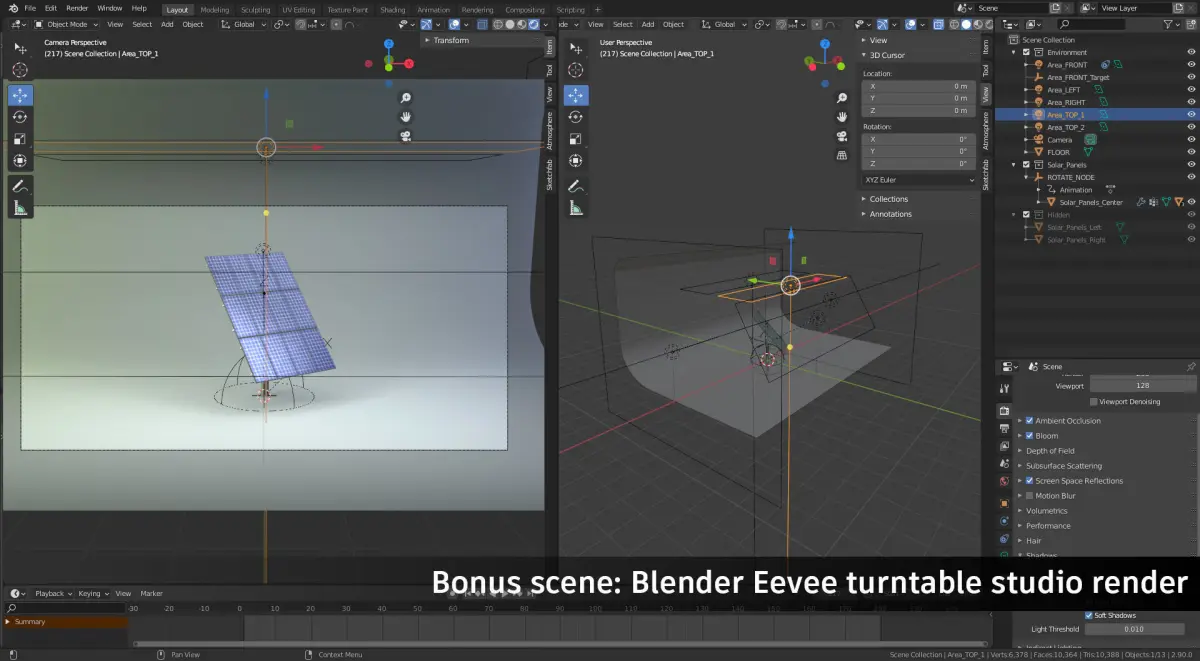1200x661 pixels.
Task: Select the Rotate tool in right viewport
Action: 576,117
